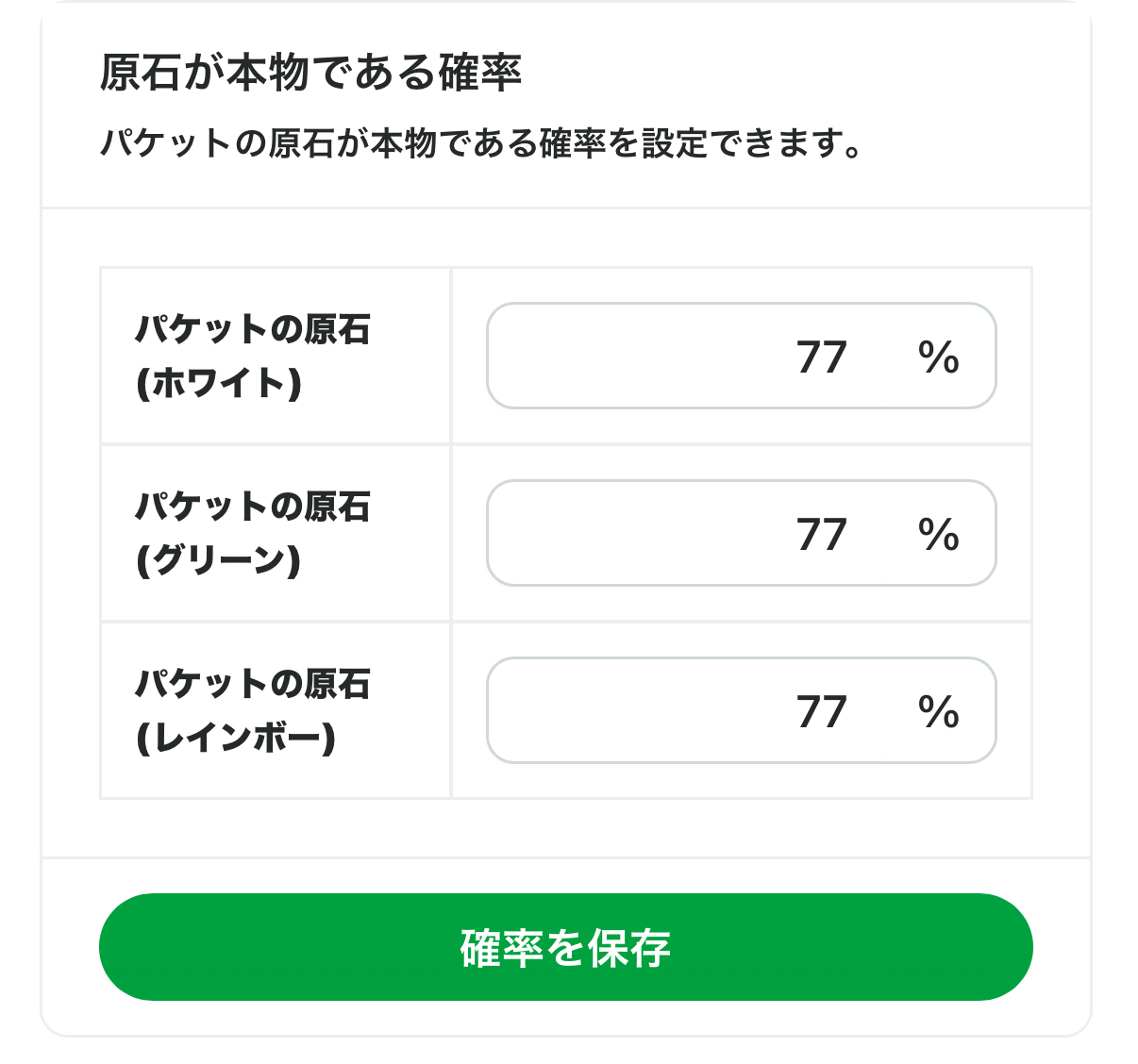
Task: Select the レインボー probability input field
Action: coord(661,711)
